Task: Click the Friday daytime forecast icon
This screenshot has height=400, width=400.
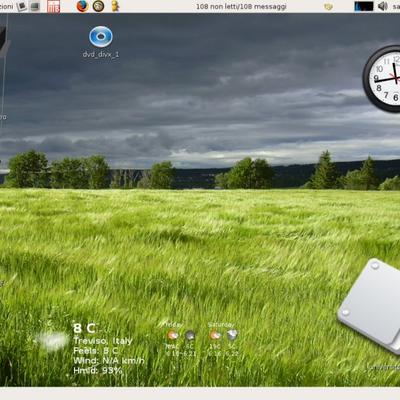Action: tap(173, 335)
